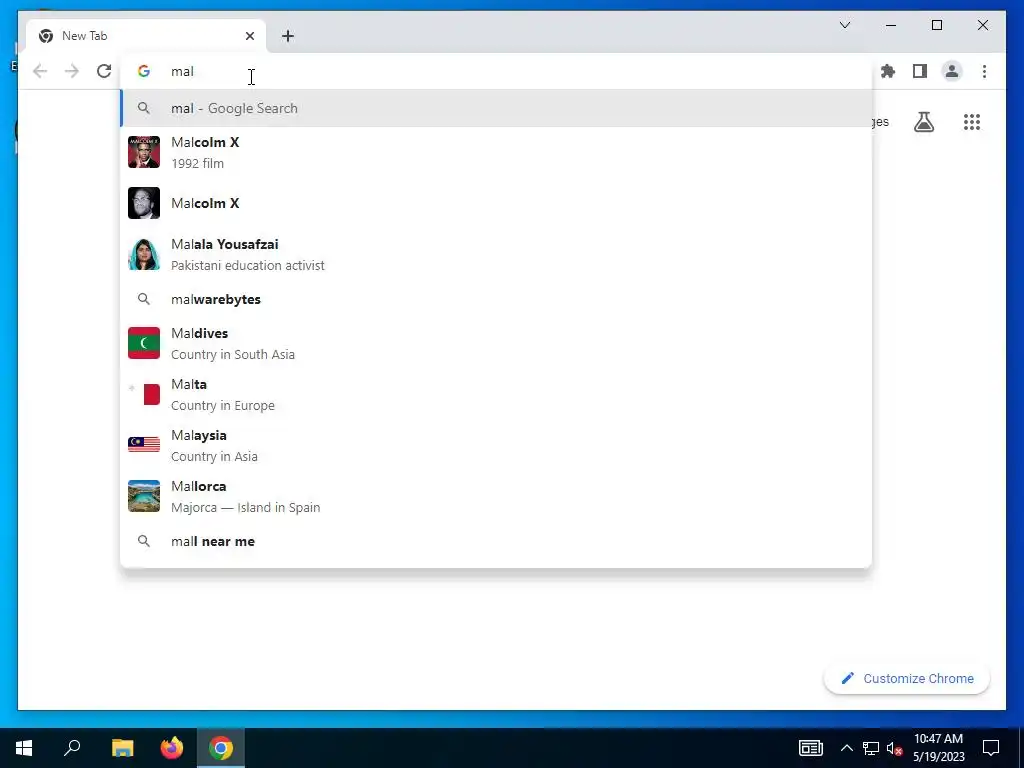Click the magnifier icon beside malwarebytes
The height and width of the screenshot is (768, 1024).
point(144,299)
